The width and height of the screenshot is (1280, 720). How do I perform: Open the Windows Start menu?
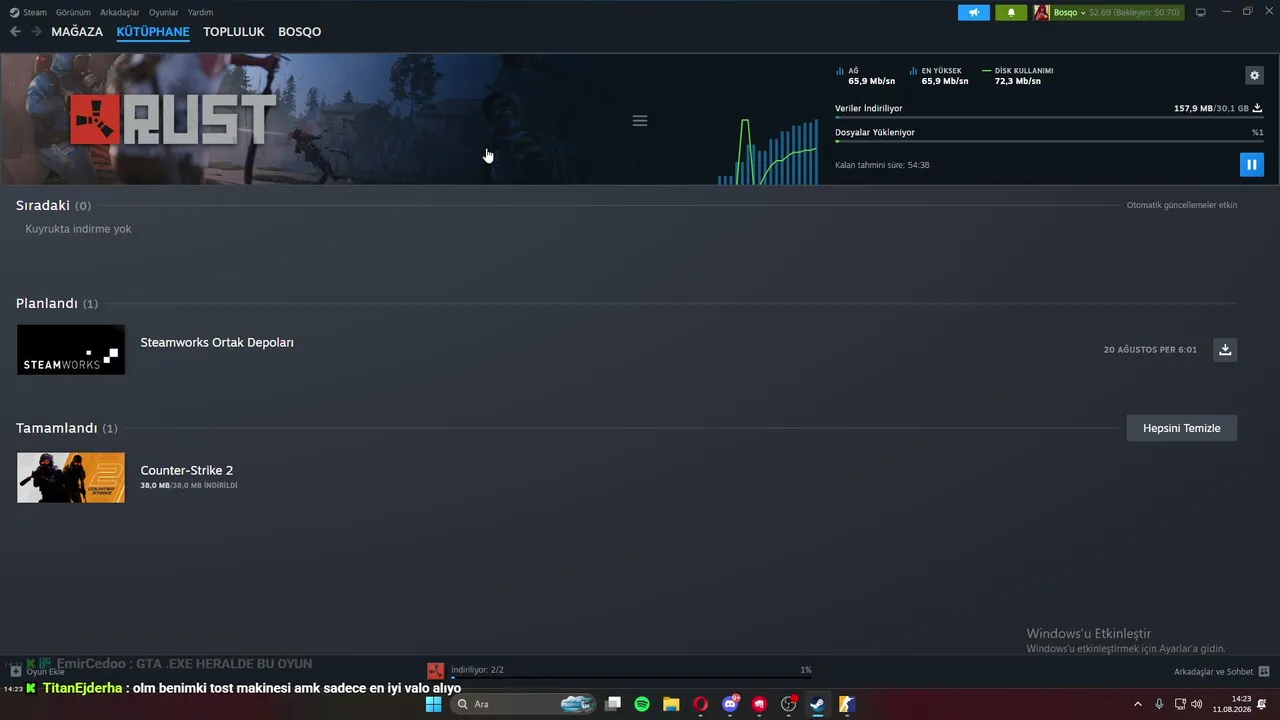click(433, 704)
